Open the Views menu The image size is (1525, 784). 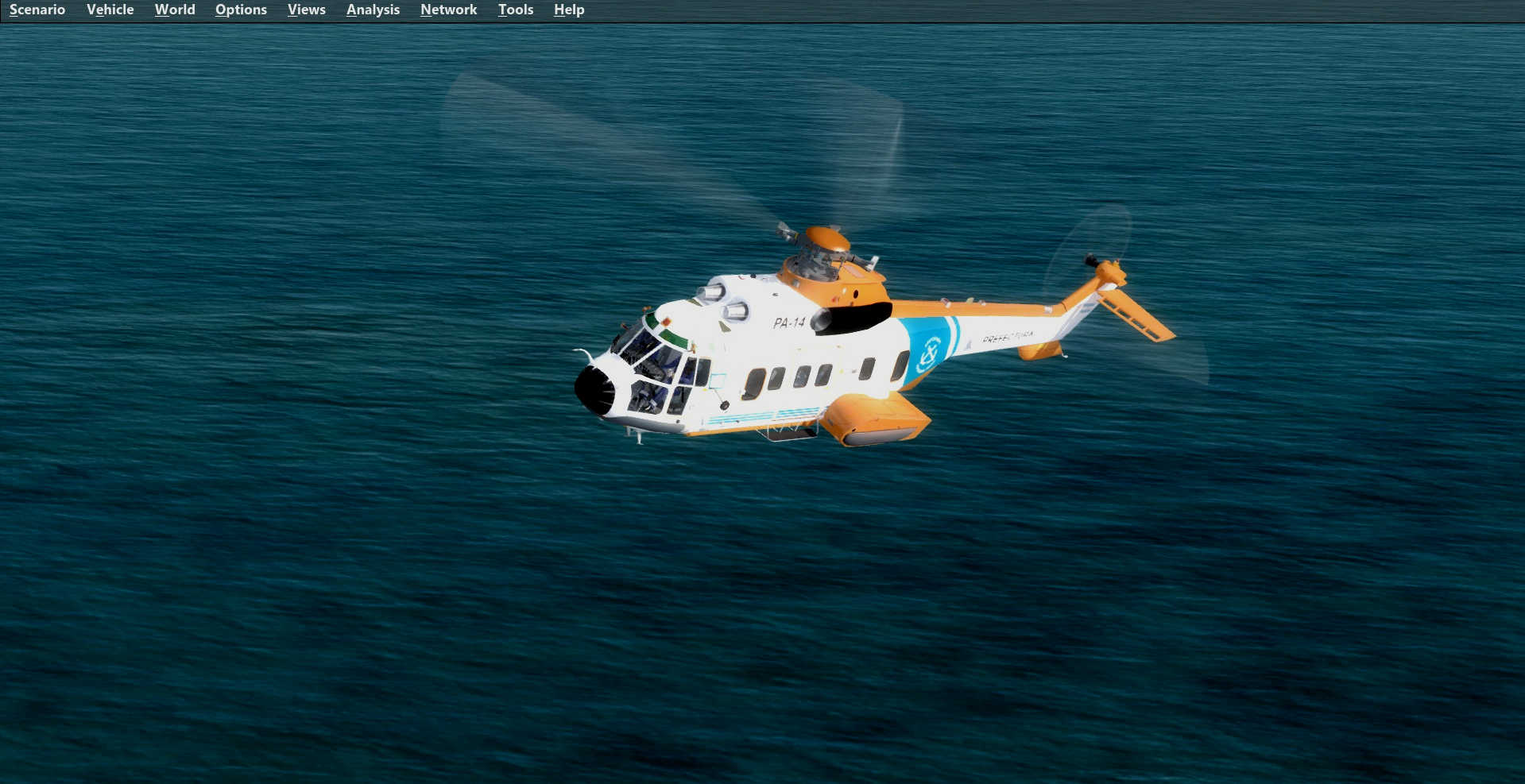[307, 10]
